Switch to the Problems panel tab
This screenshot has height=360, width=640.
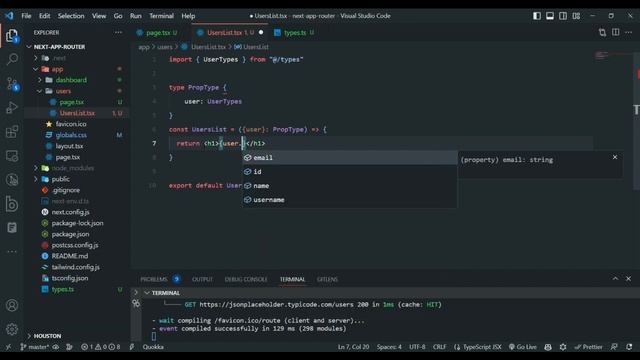(160, 279)
